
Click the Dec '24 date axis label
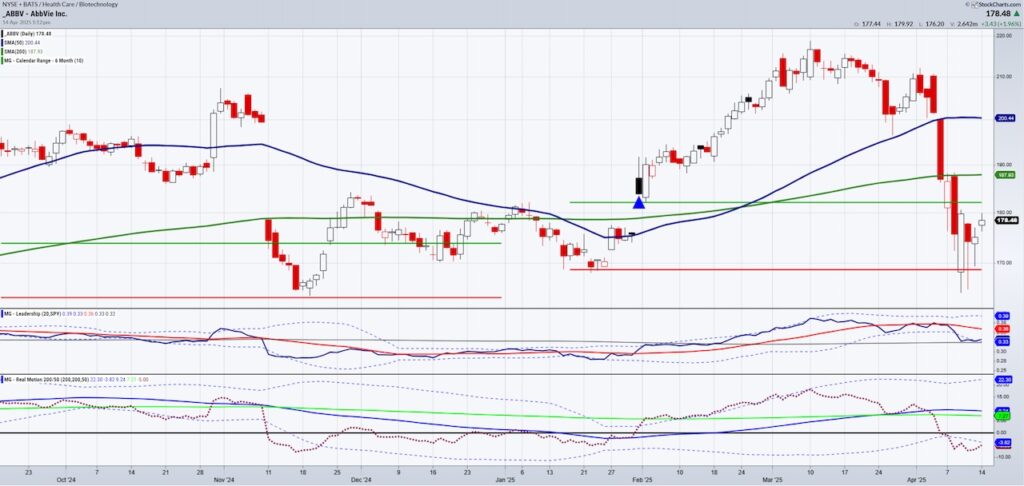363,479
